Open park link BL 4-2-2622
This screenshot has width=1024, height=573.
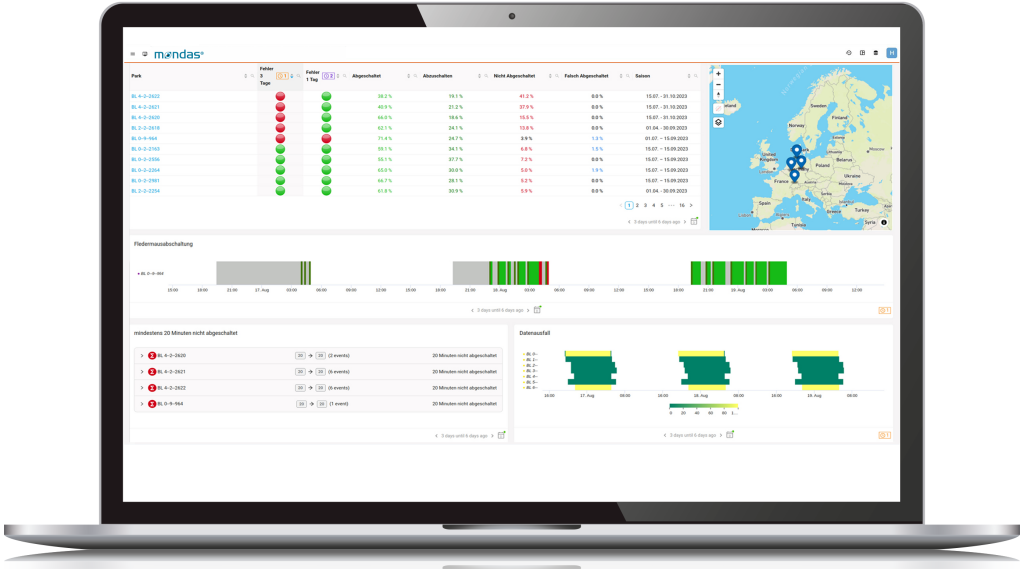[146, 96]
